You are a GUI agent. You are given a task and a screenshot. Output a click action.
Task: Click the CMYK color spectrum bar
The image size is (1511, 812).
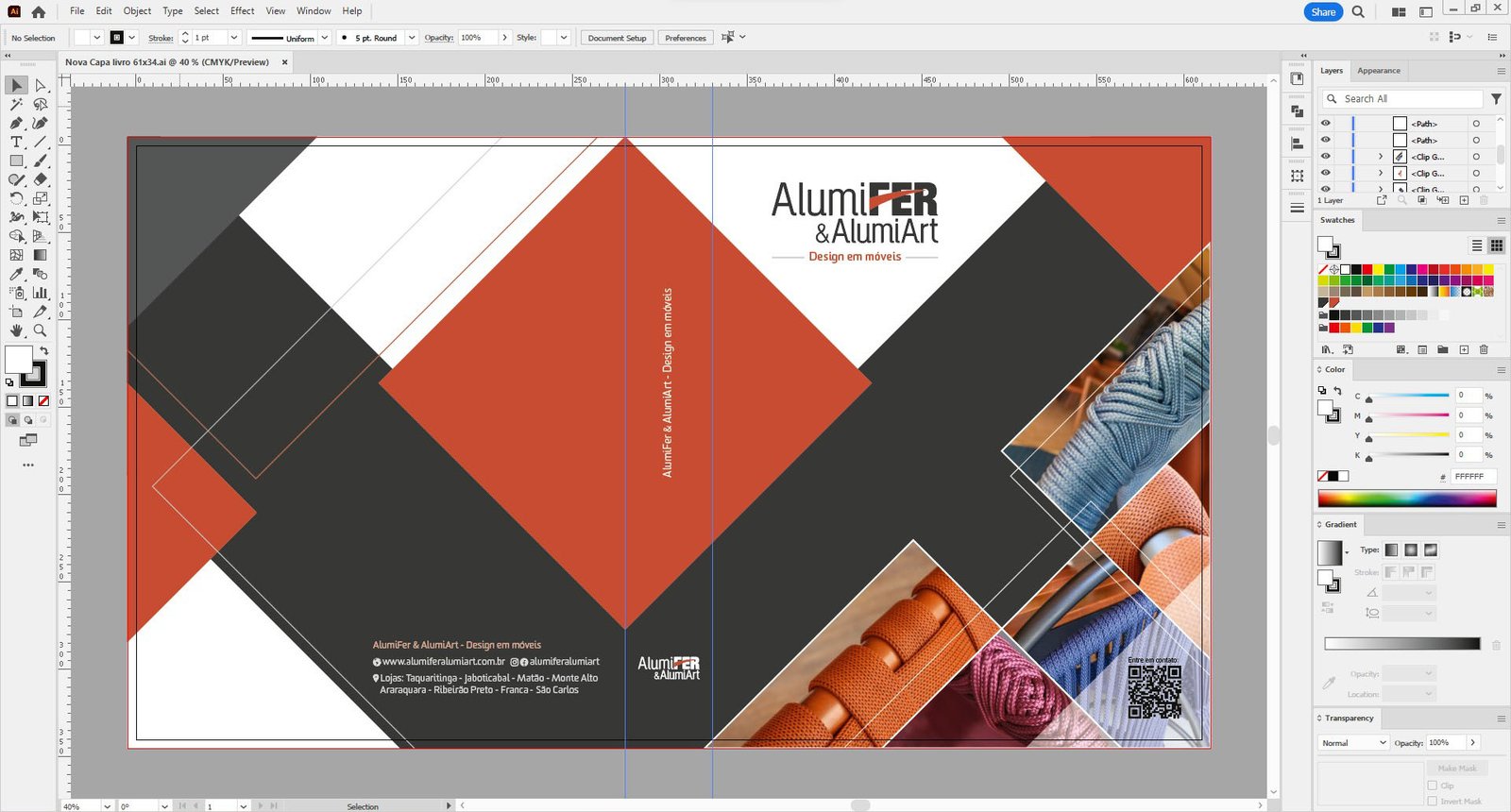[x=1407, y=499]
